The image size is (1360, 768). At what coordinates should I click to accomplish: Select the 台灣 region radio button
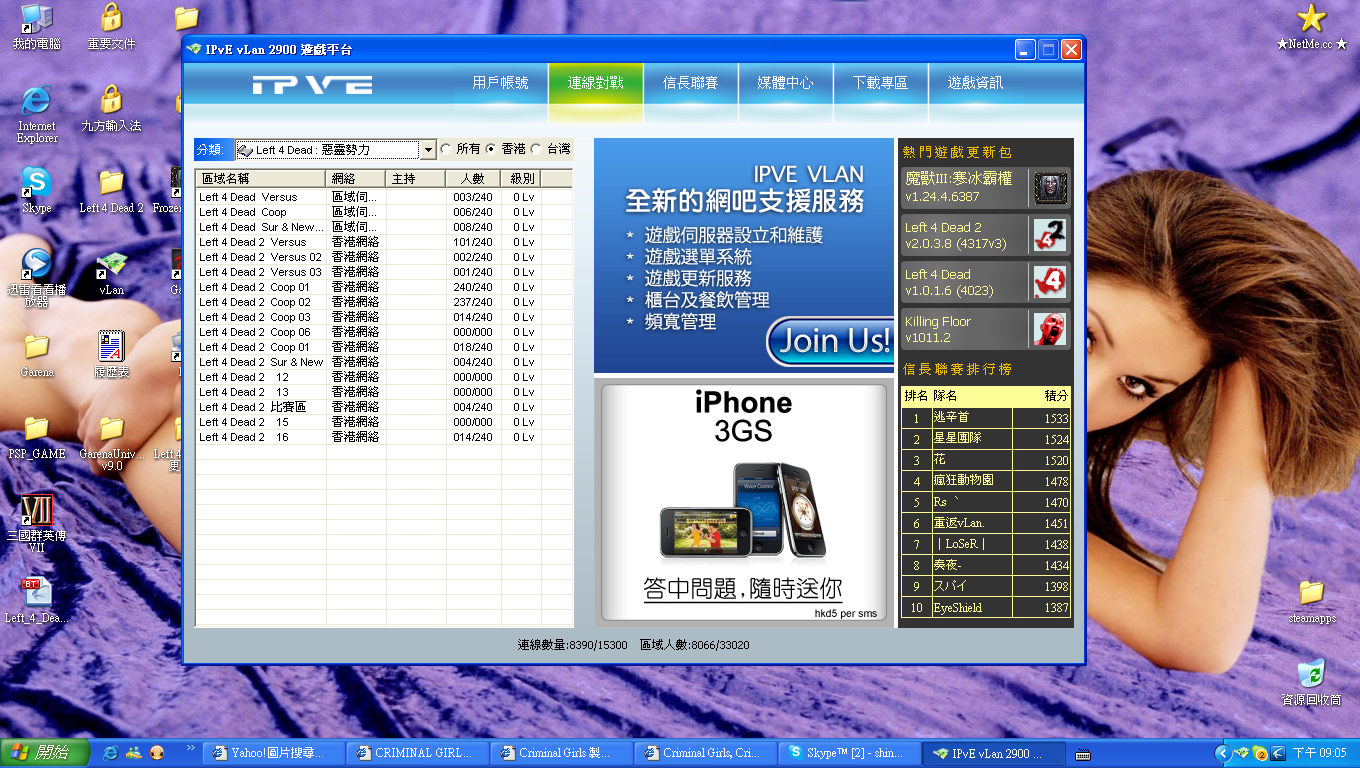[x=536, y=149]
